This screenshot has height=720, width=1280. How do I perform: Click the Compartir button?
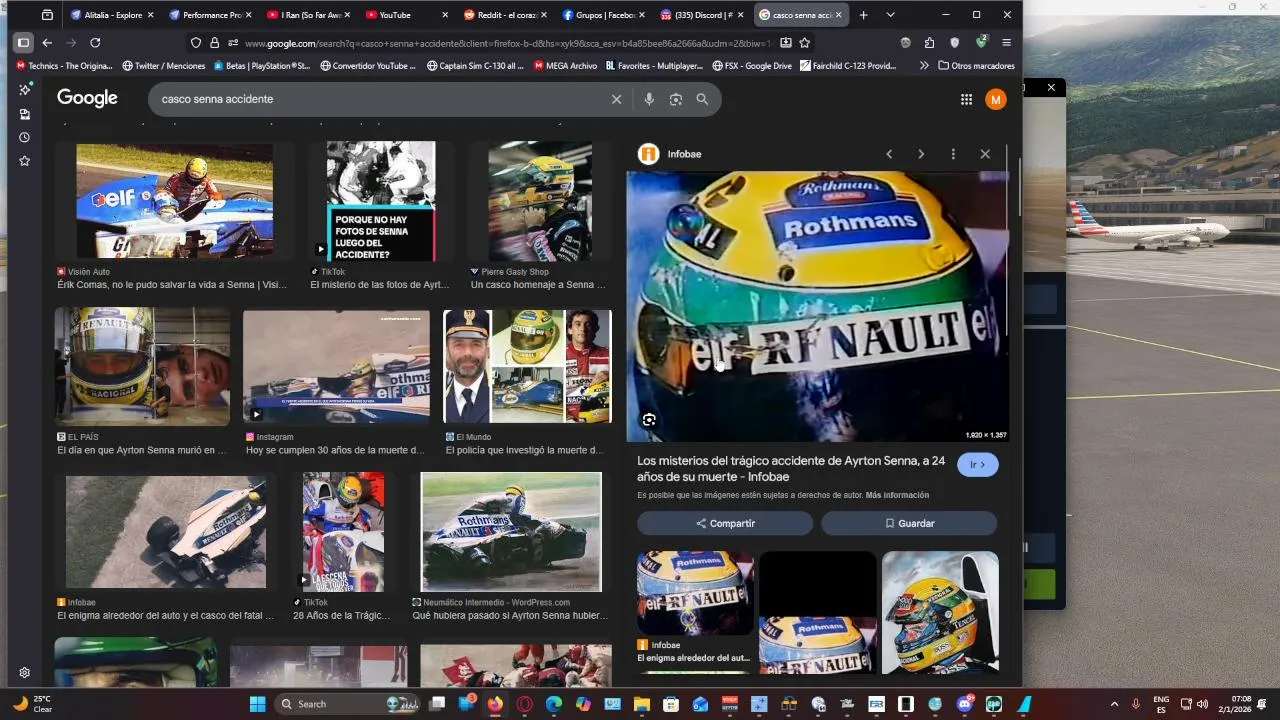[725, 523]
